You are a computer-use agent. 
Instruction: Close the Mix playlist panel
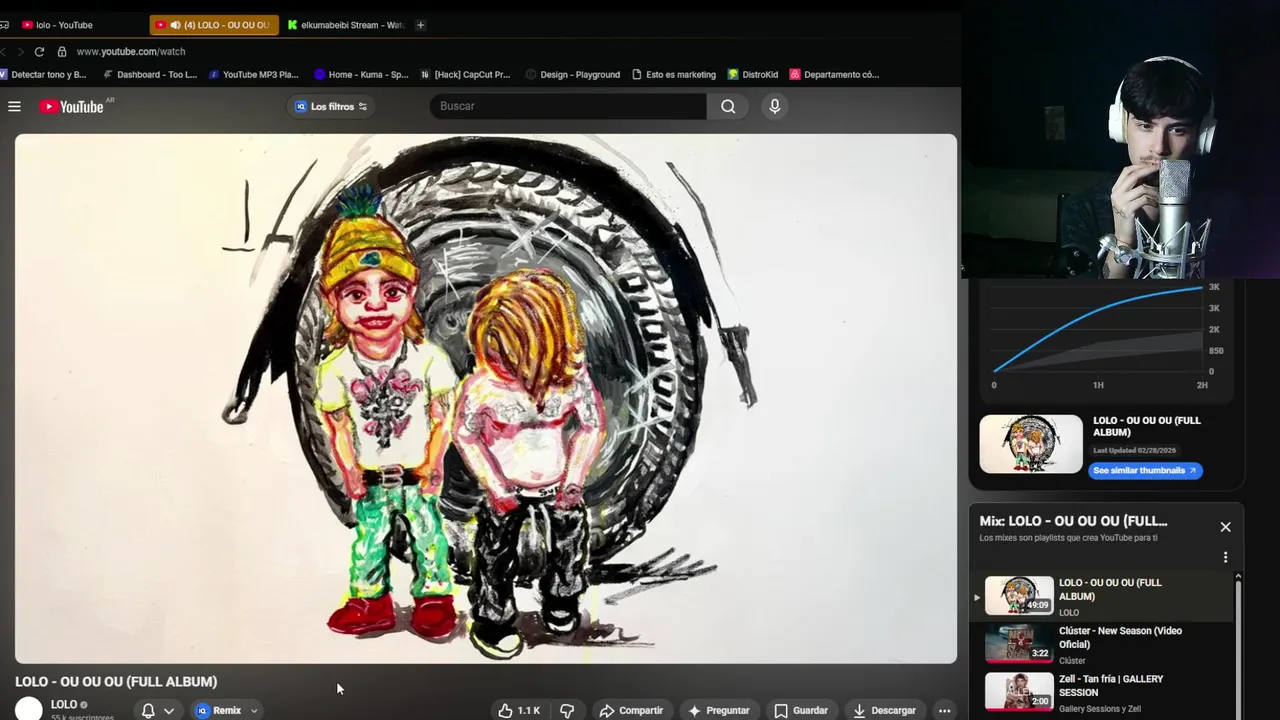click(x=1225, y=527)
